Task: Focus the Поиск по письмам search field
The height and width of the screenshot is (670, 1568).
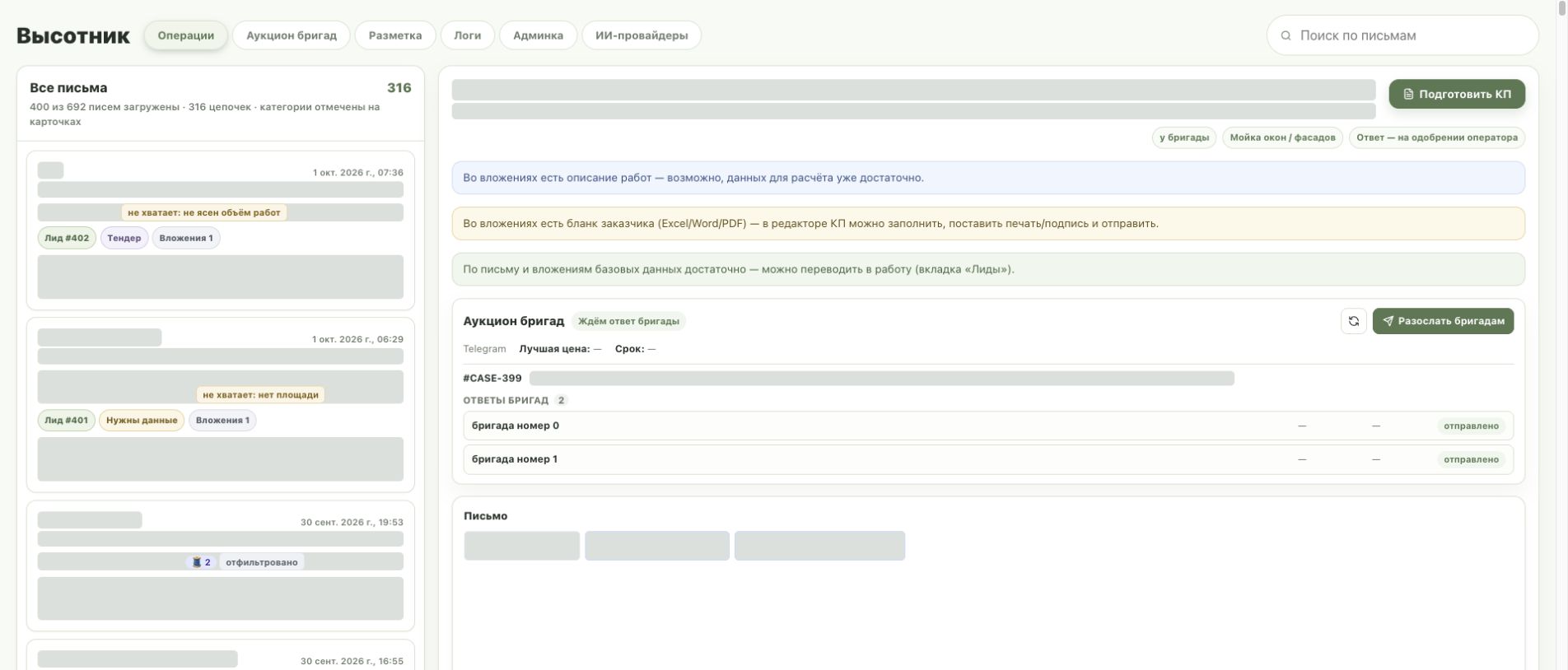Action: click(x=1402, y=35)
